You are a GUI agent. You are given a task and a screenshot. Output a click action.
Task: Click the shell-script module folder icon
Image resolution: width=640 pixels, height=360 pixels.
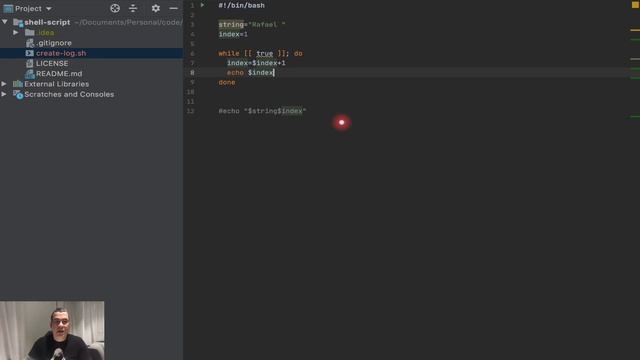click(18, 22)
